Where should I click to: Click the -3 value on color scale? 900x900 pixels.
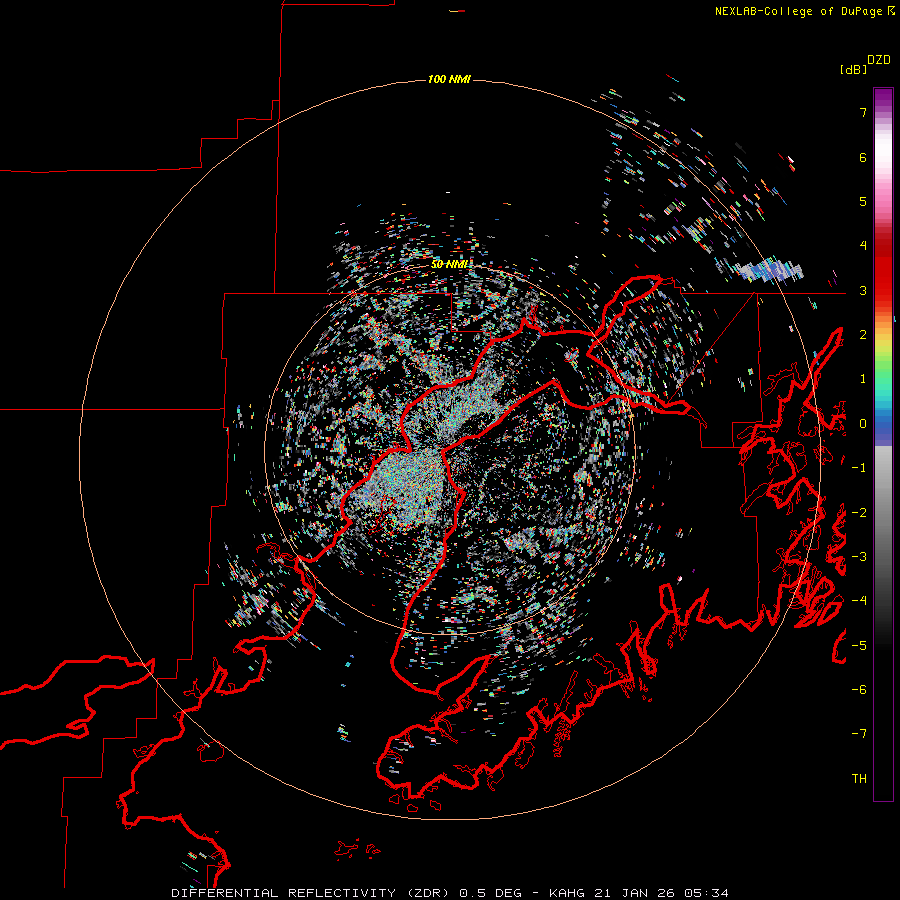click(859, 557)
